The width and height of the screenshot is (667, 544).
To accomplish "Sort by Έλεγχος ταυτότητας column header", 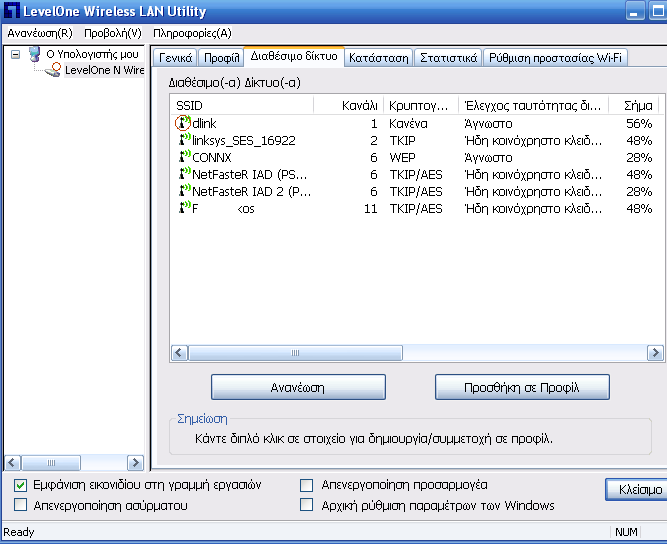I will (x=533, y=105).
